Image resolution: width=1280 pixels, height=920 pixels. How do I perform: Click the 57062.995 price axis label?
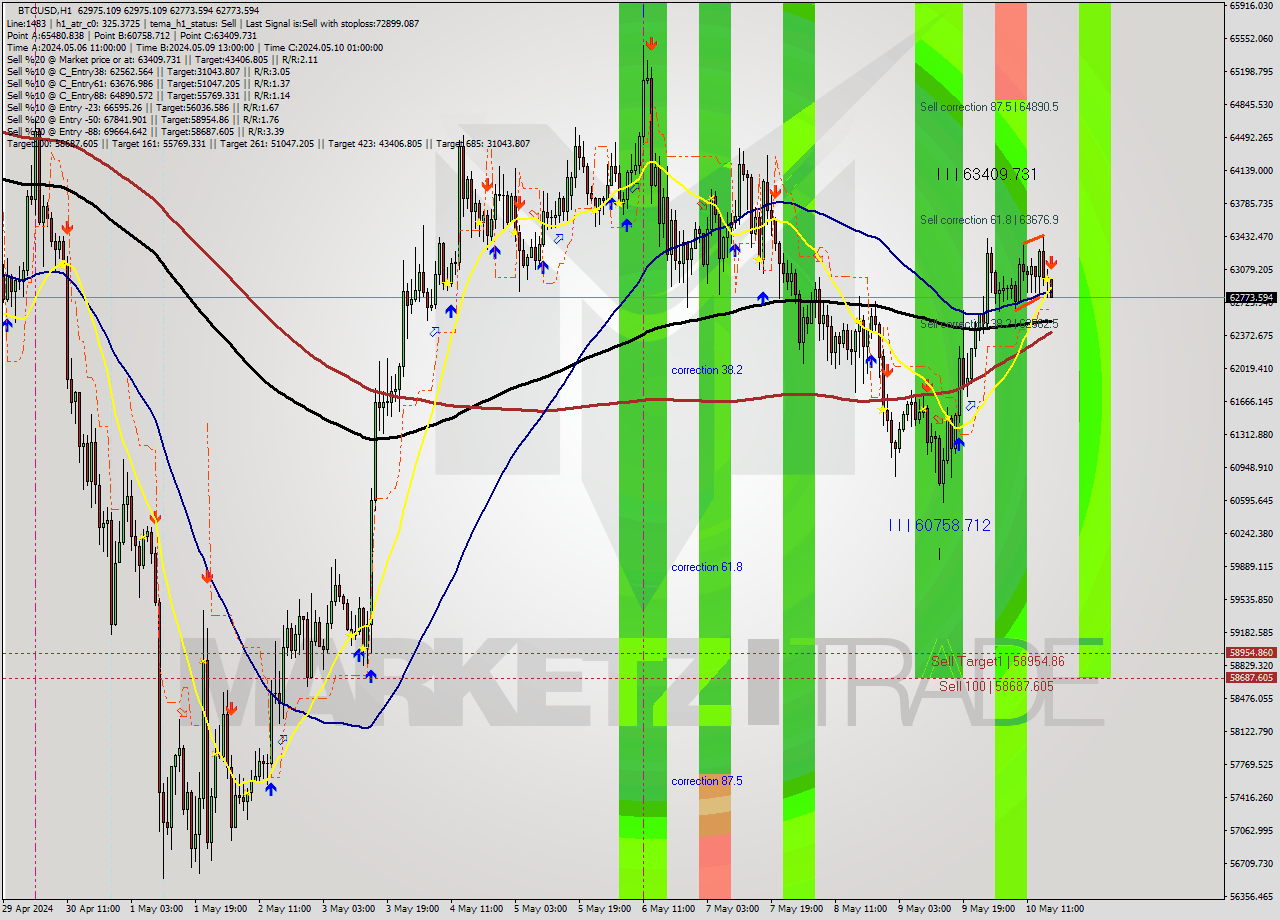click(1251, 831)
